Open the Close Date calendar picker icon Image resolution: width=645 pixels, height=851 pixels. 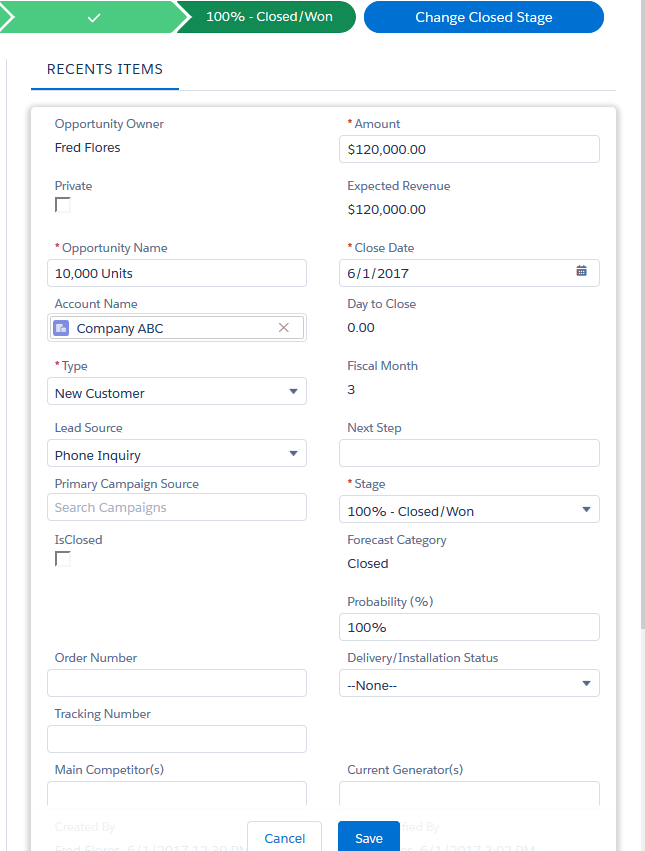point(581,272)
